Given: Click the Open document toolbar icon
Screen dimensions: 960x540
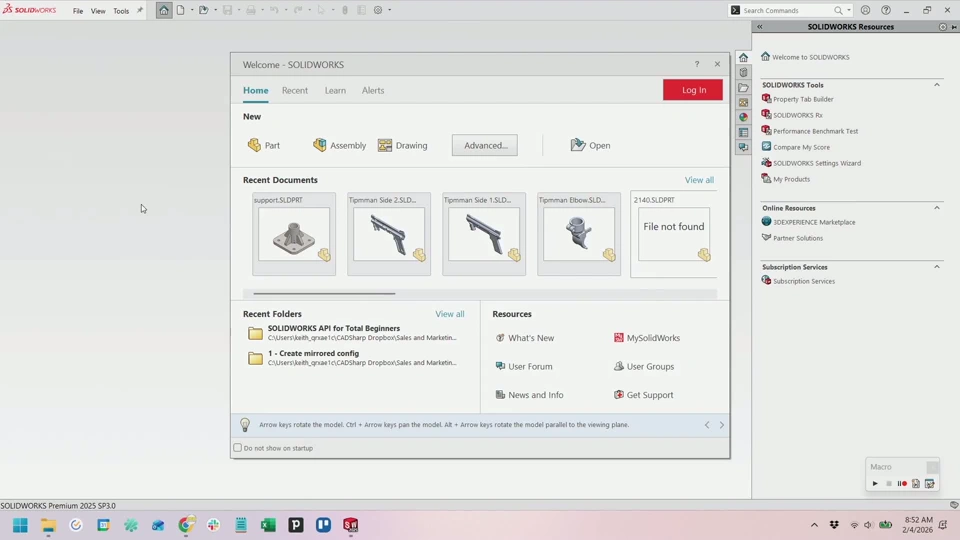Looking at the screenshot, I should [203, 10].
